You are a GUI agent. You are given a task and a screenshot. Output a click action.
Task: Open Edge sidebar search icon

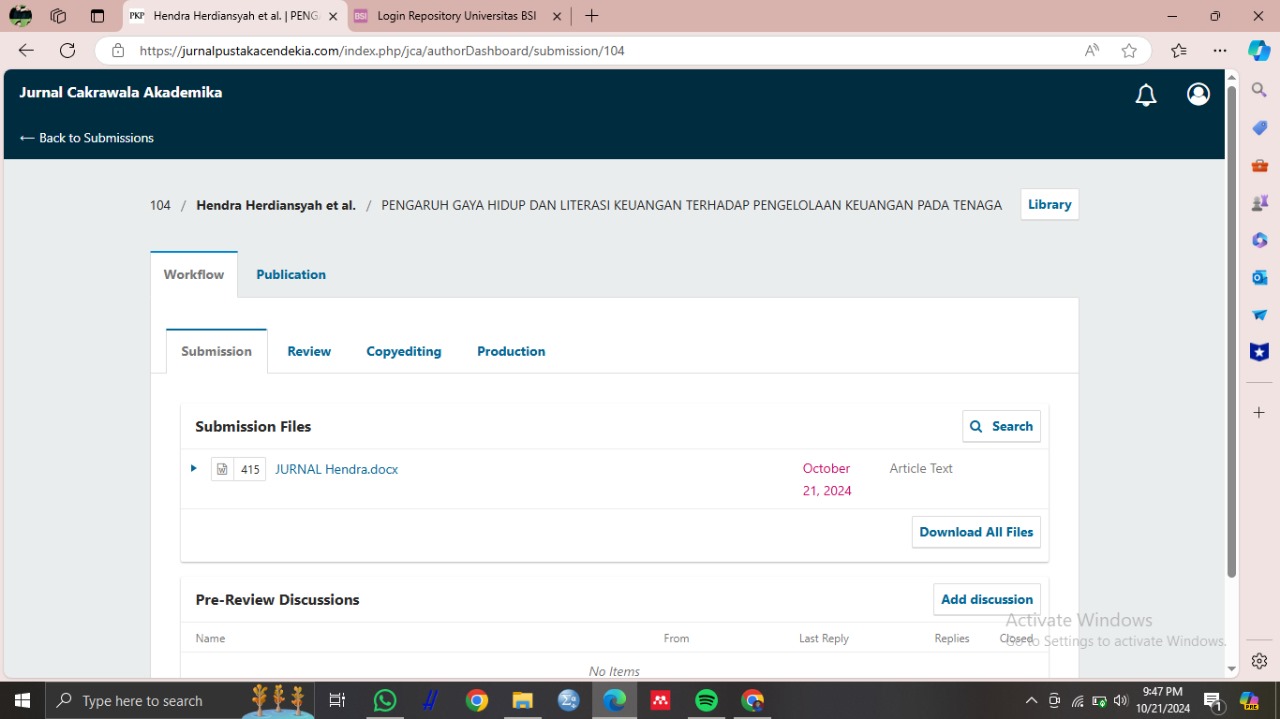(x=1259, y=90)
